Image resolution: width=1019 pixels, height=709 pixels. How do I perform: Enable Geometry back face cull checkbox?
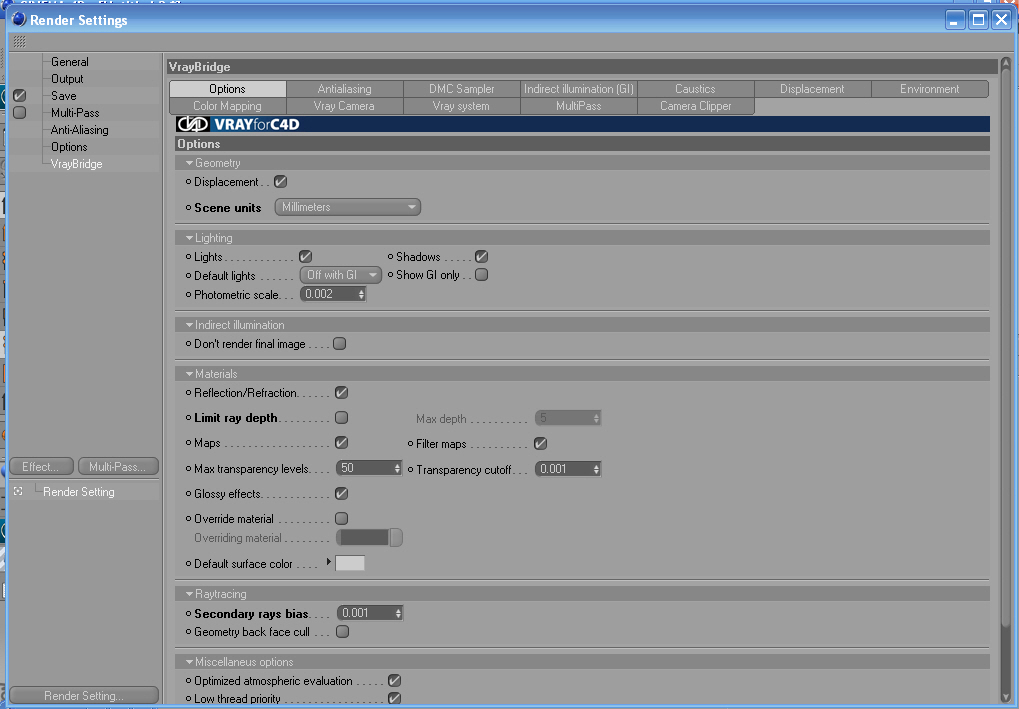coord(343,632)
